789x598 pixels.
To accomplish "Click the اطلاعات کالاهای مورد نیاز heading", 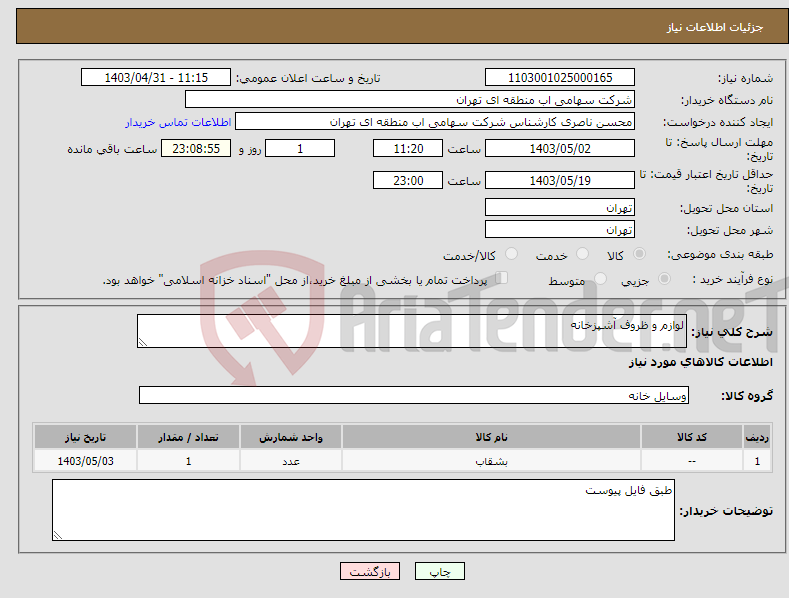I will pyautogui.click(x=700, y=362).
